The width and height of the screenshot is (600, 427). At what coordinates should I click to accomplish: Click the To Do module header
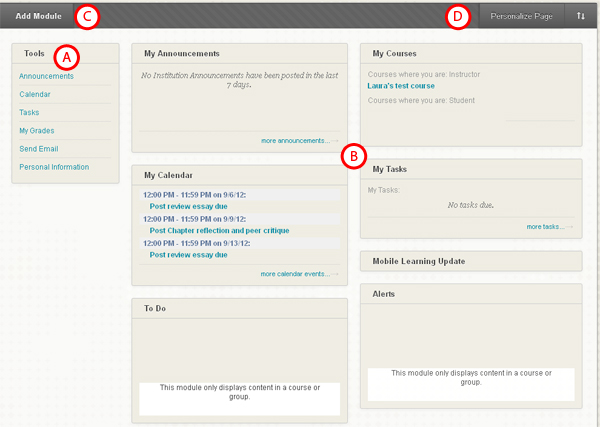(155, 308)
